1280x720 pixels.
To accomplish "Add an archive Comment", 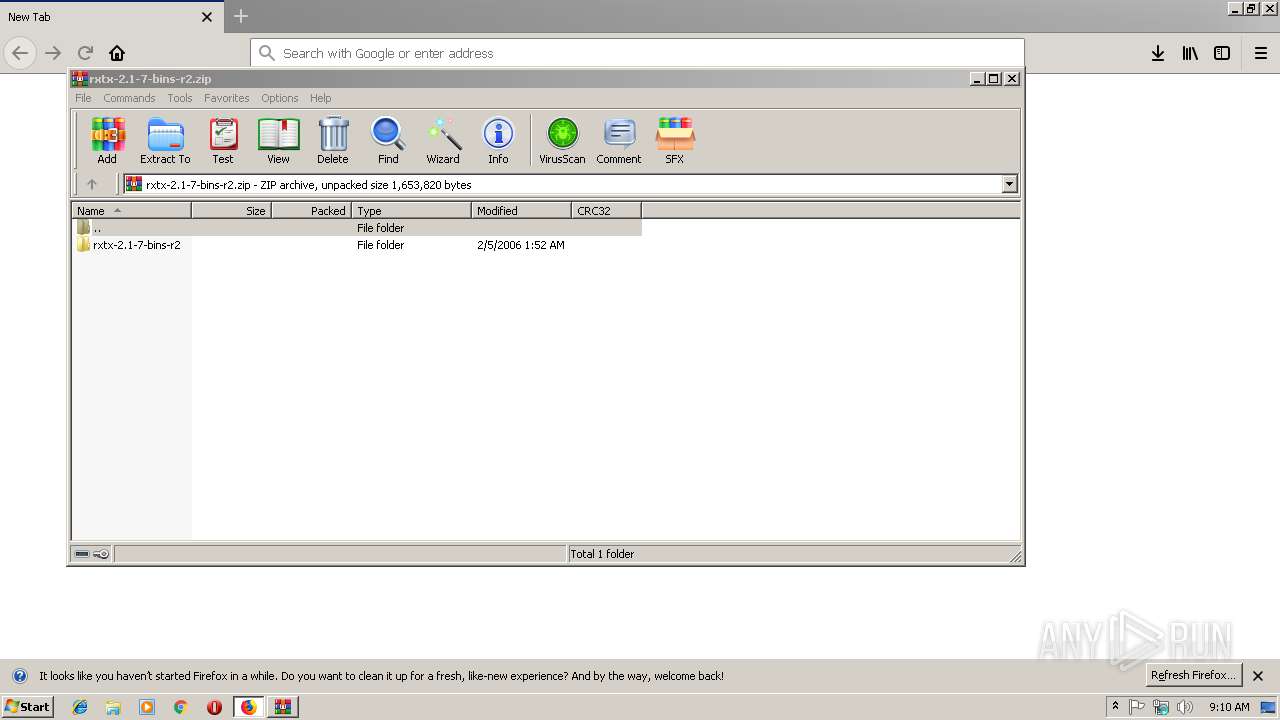I will coord(619,140).
